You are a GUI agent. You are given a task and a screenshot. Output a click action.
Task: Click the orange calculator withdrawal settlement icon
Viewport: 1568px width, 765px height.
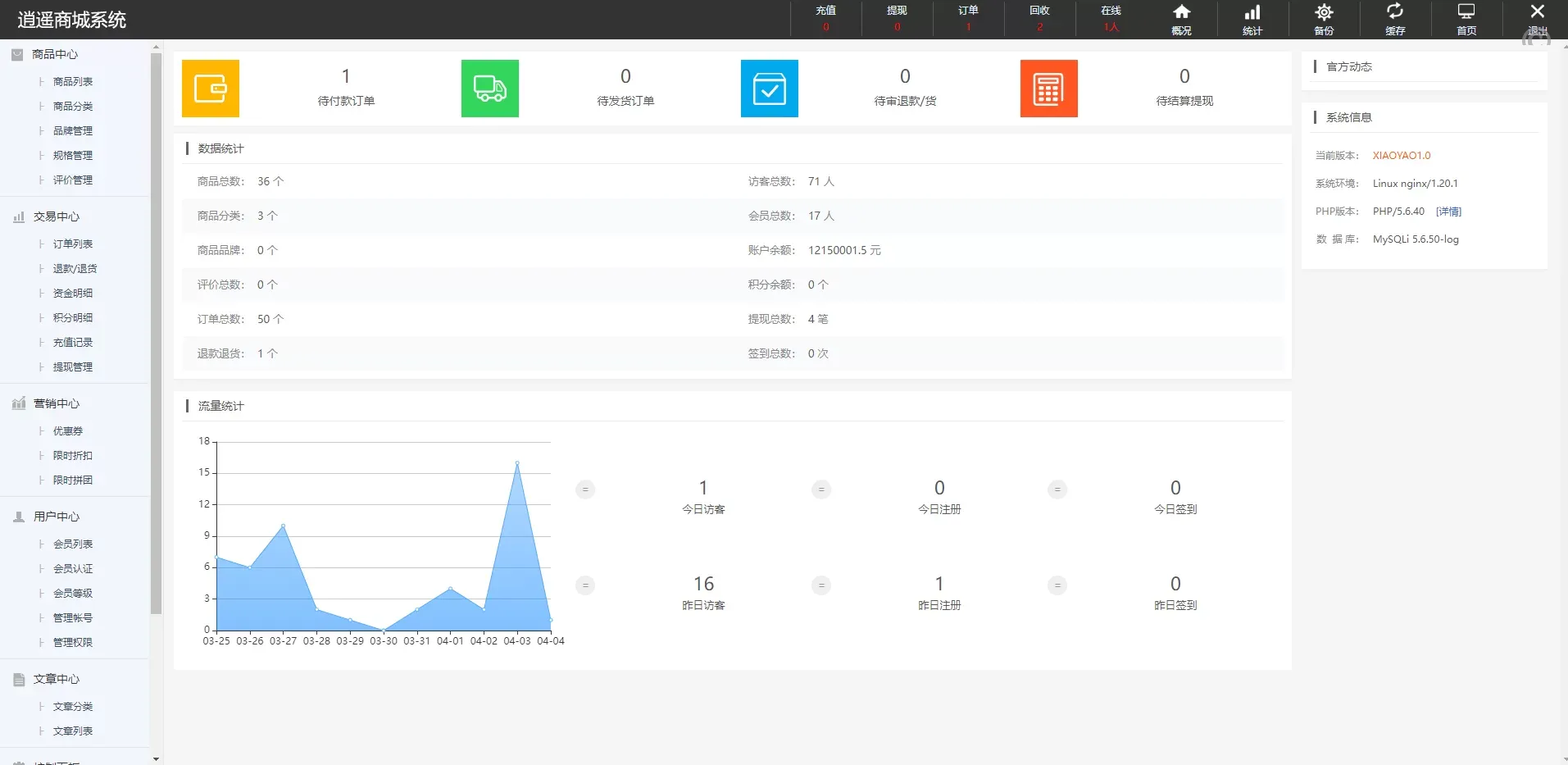click(1048, 89)
